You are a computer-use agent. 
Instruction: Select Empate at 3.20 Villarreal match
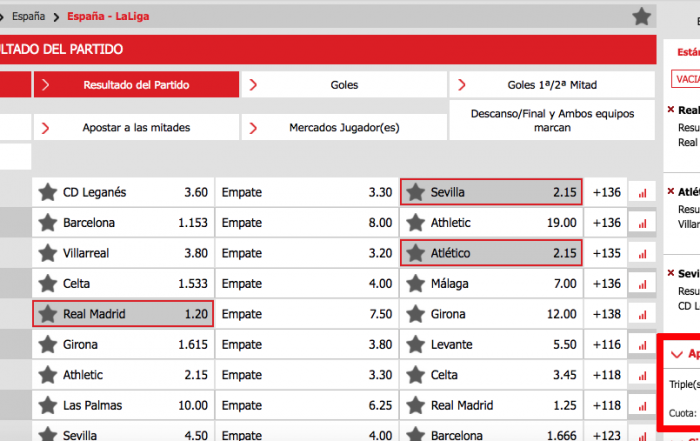tap(307, 253)
